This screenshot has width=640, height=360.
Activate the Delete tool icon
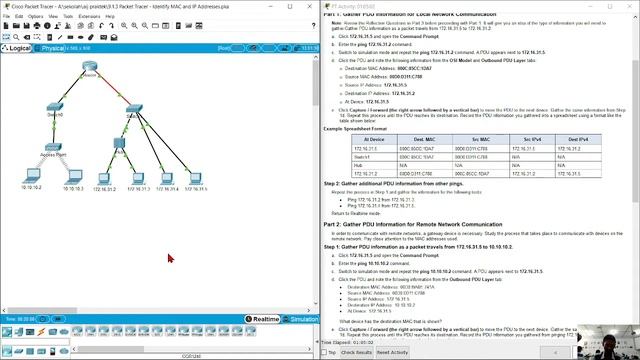pyautogui.click(x=27, y=37)
